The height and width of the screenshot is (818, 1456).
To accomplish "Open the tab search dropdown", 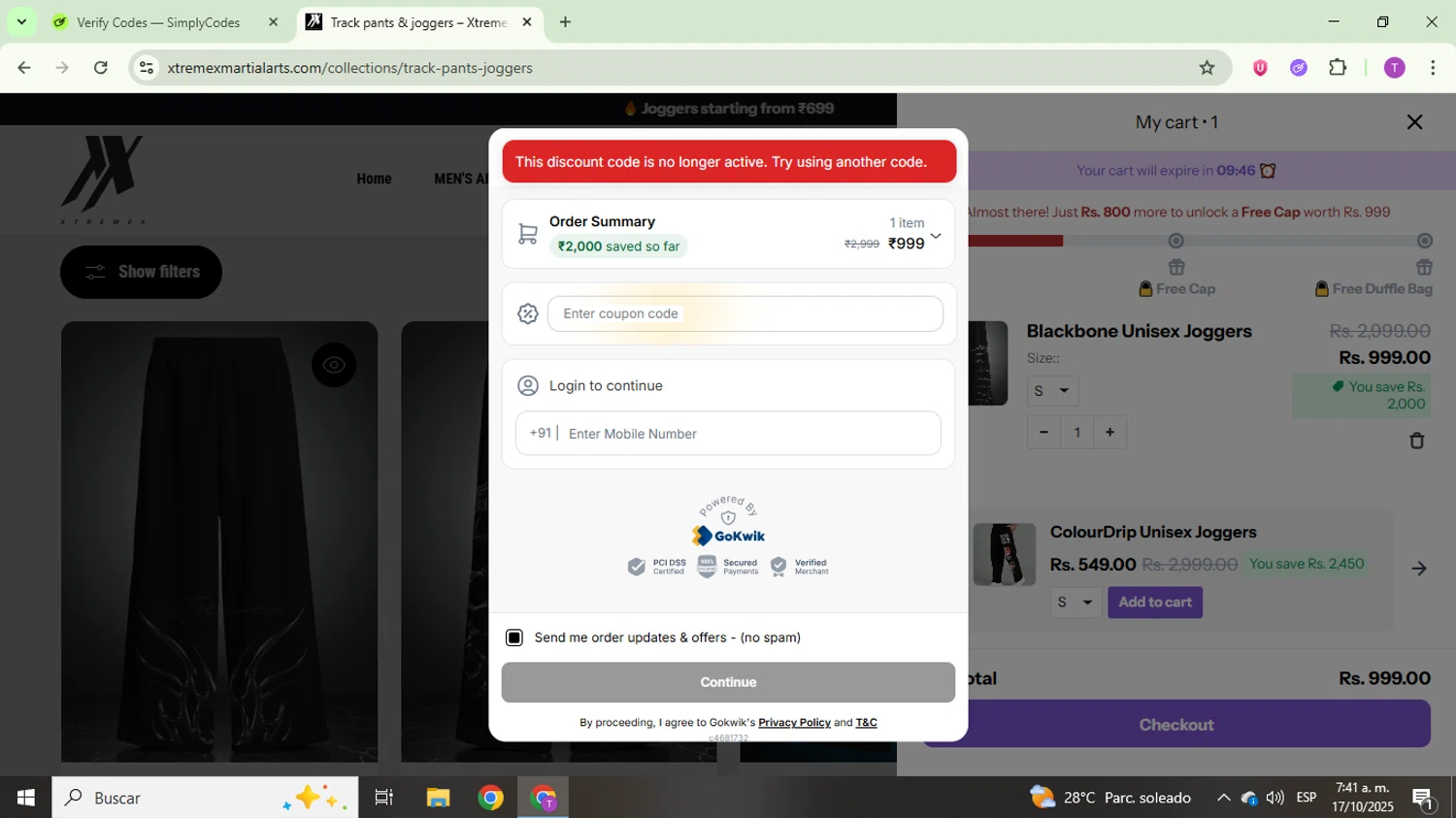I will pos(21,22).
